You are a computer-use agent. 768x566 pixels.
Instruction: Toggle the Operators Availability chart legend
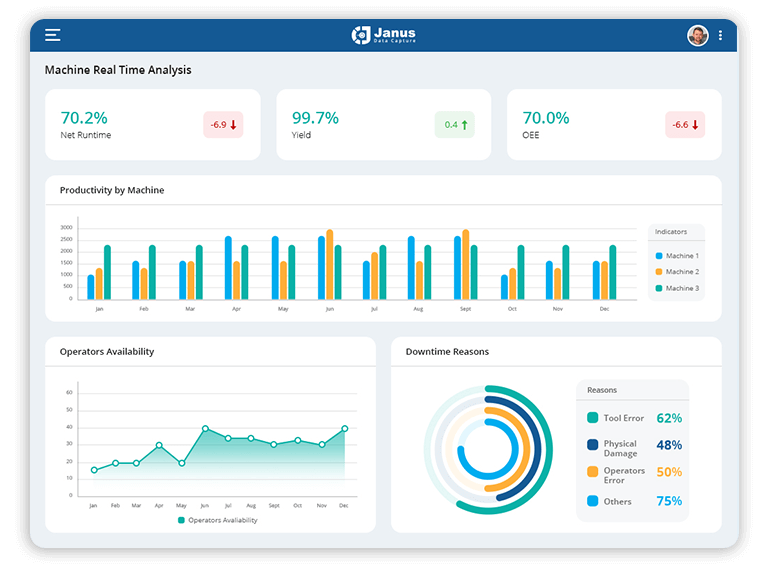click(x=217, y=520)
